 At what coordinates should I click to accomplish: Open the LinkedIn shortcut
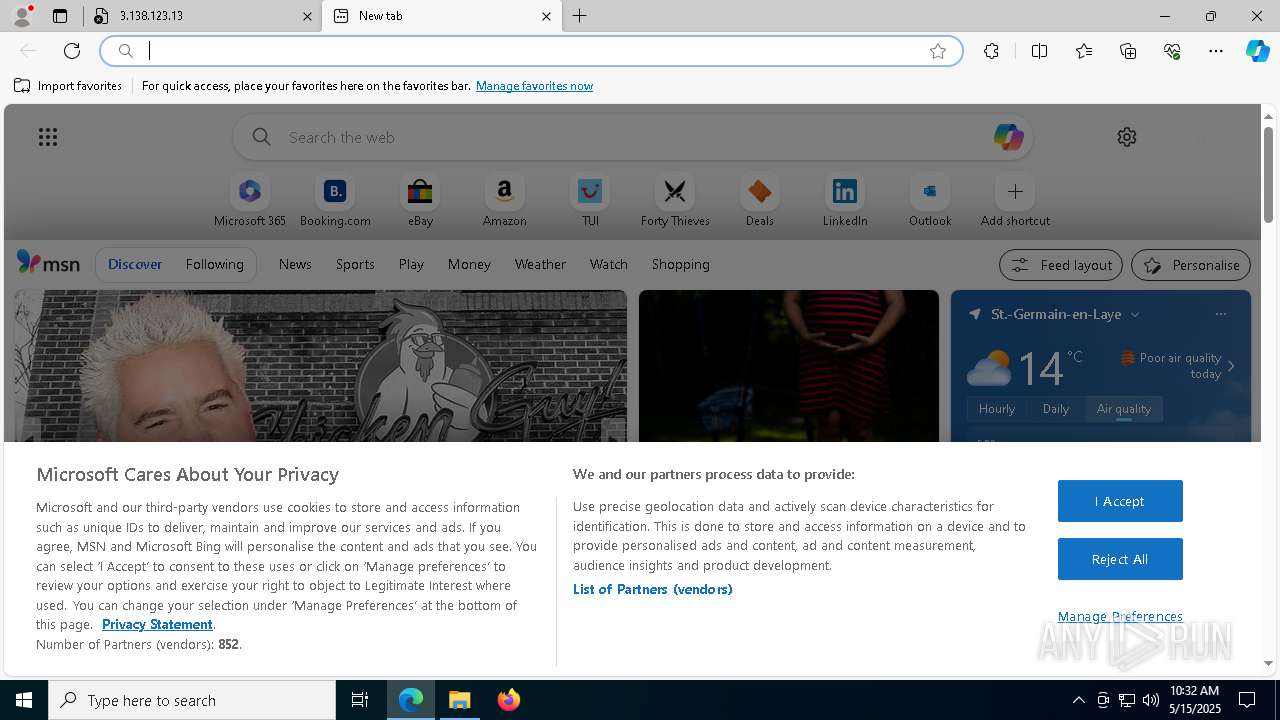[x=845, y=201]
